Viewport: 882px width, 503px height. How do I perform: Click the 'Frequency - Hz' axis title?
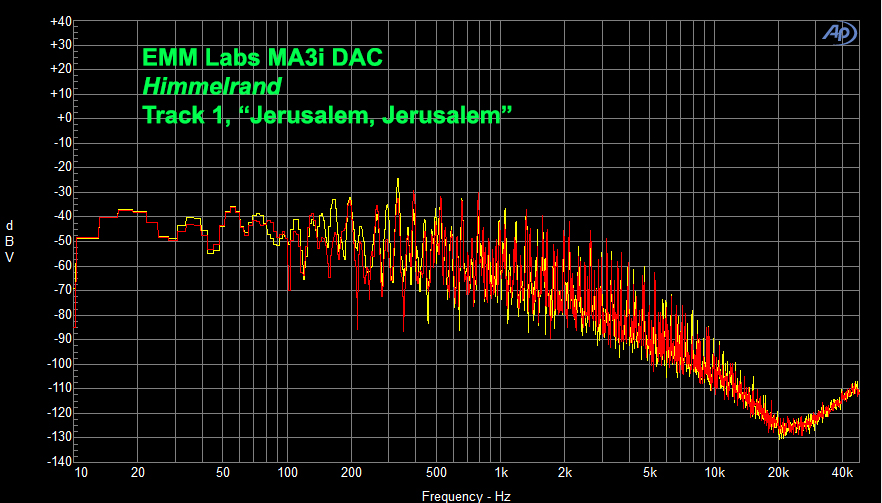click(466, 496)
